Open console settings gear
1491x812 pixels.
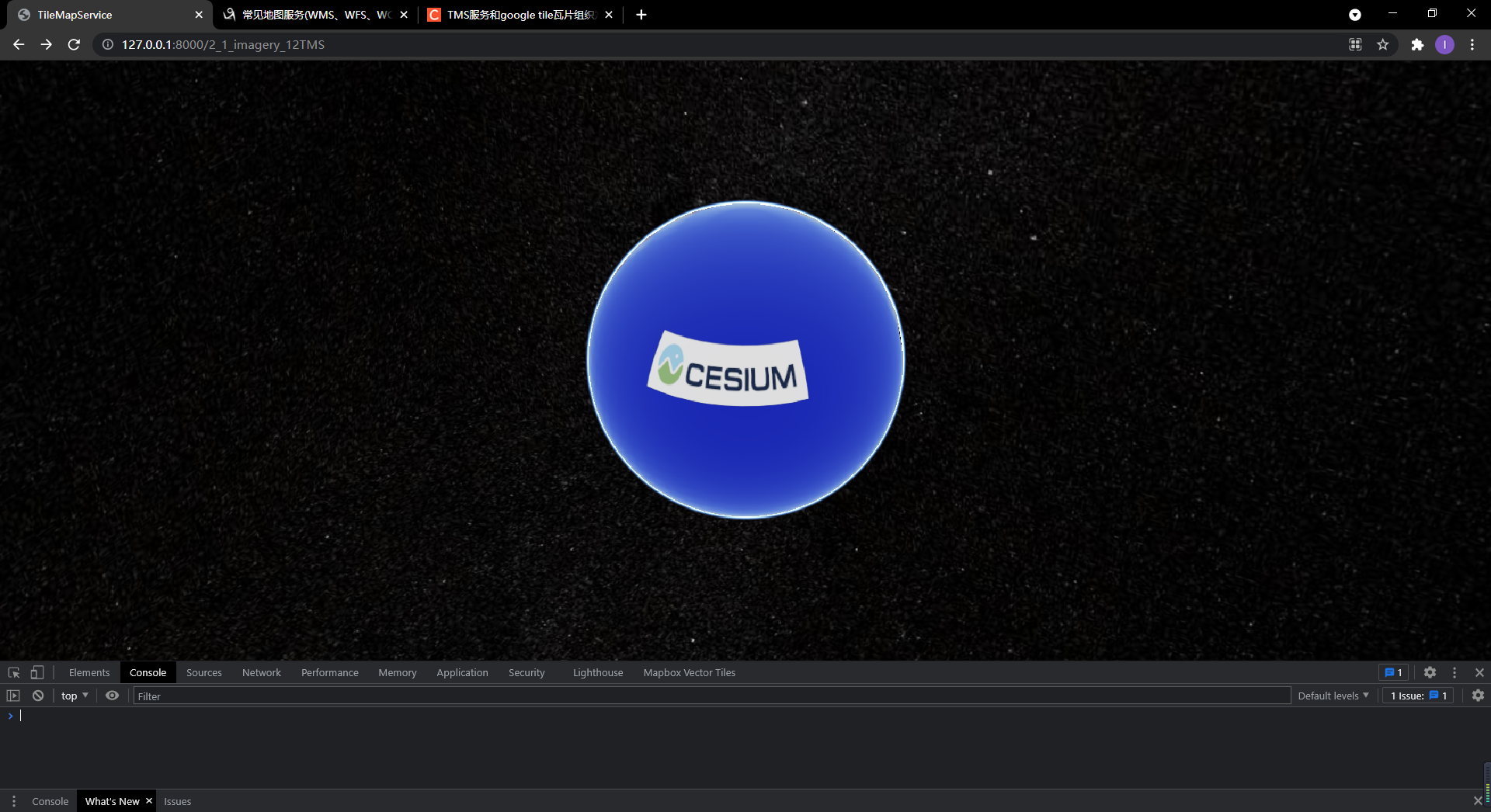click(1478, 696)
